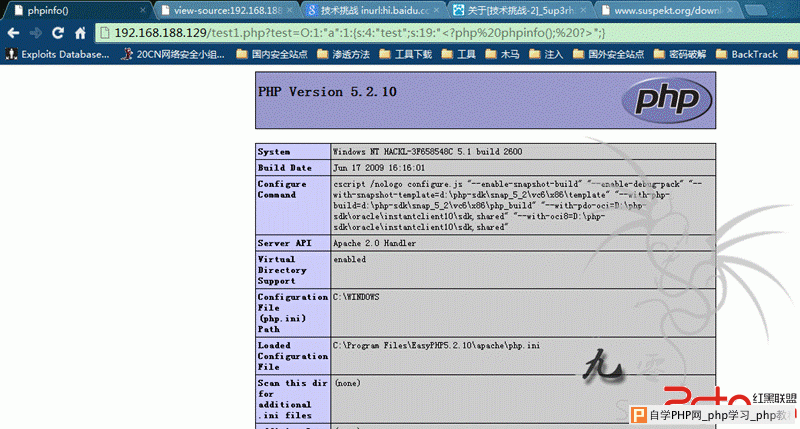
Task: Click the EasyPHP5.2.10 apache php.ini path
Action: [x=436, y=345]
